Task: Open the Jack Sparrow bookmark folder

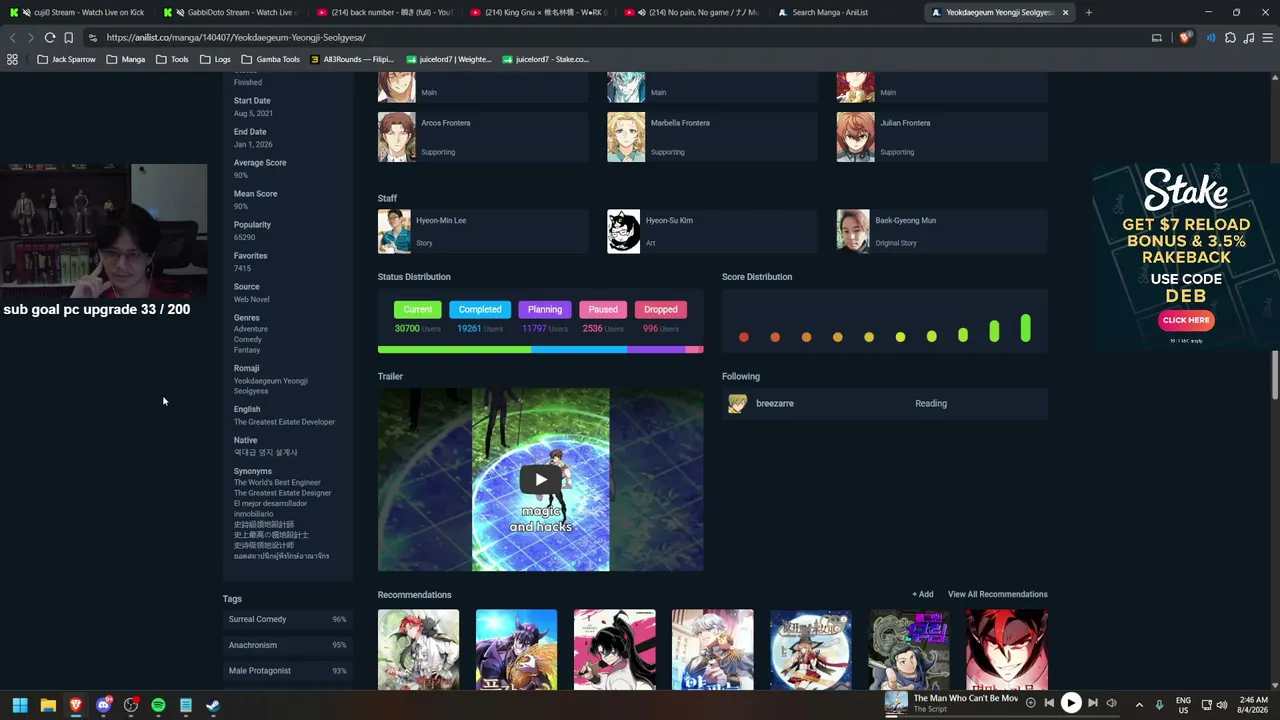Action: (x=66, y=59)
